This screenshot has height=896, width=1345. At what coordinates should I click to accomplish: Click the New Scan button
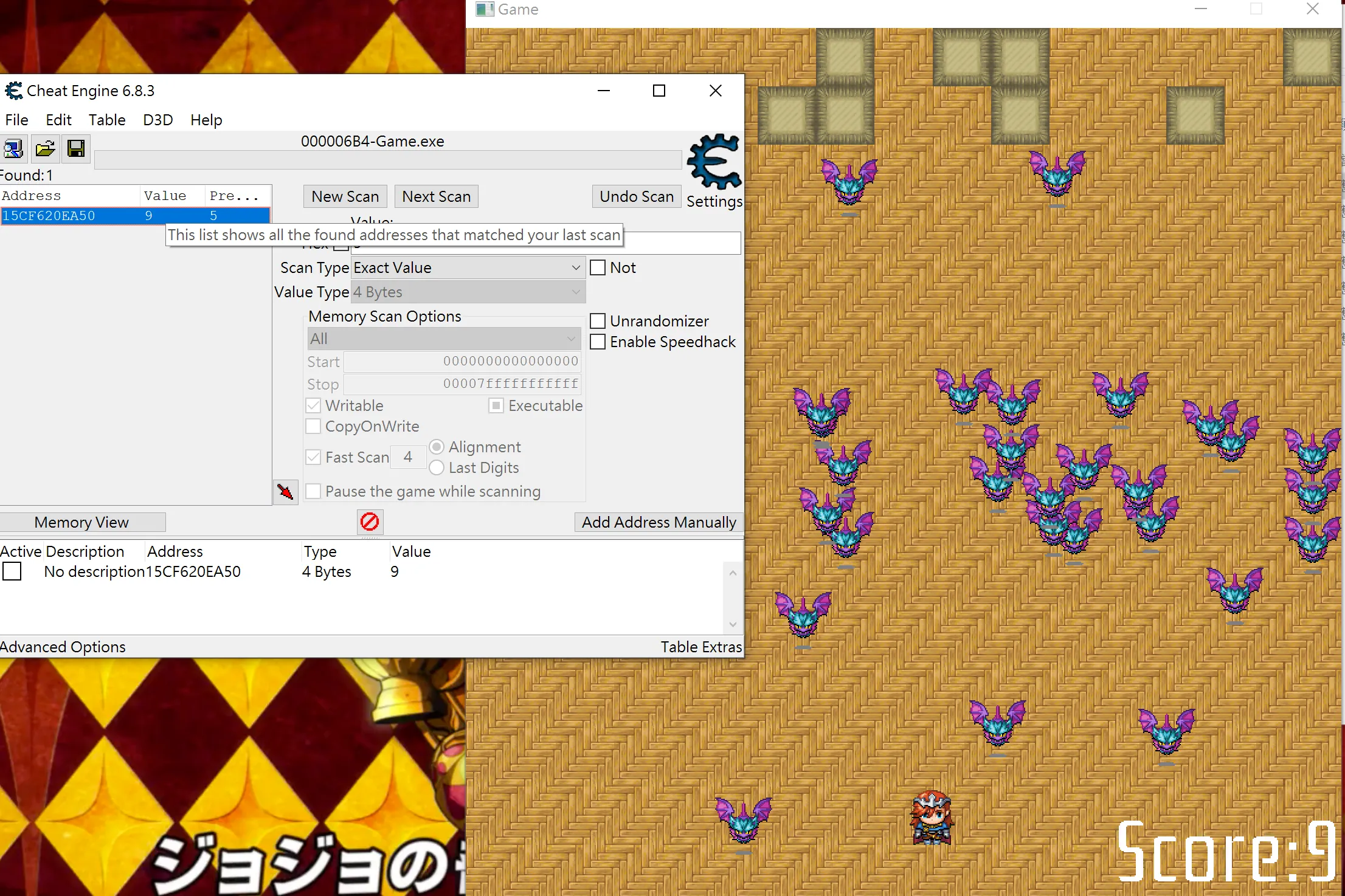345,196
